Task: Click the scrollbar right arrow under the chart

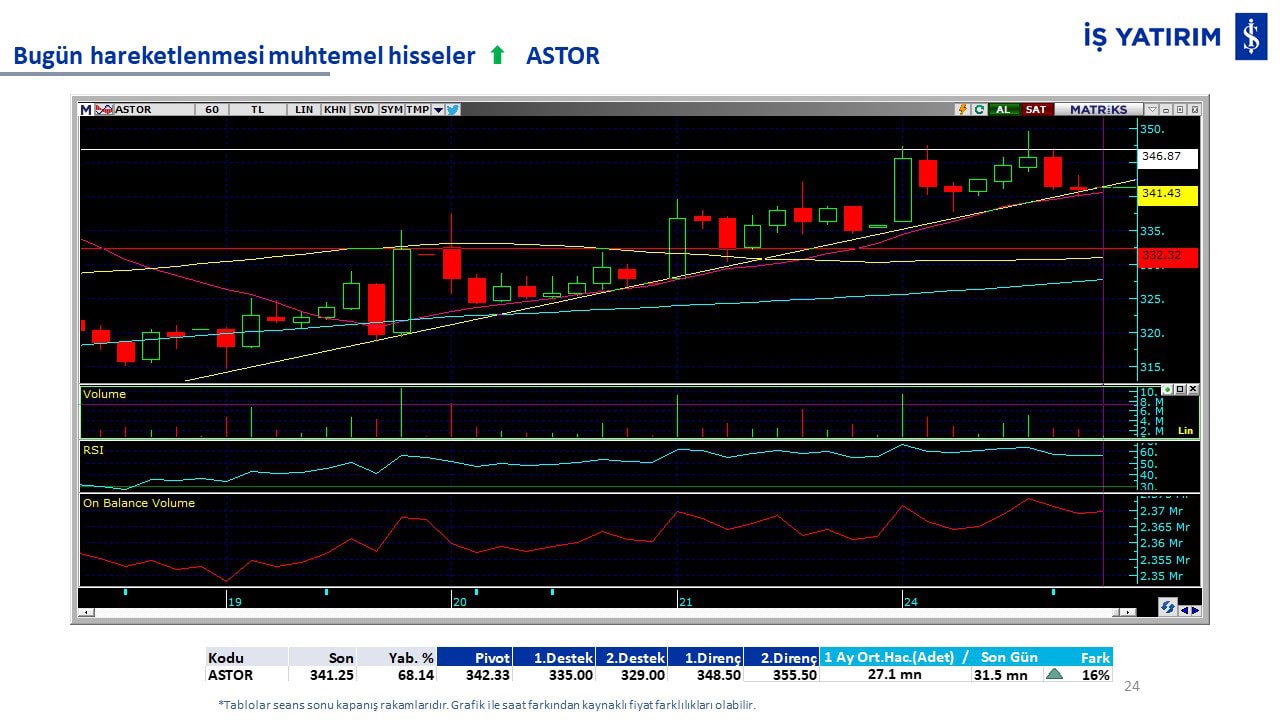Action: [1130, 612]
